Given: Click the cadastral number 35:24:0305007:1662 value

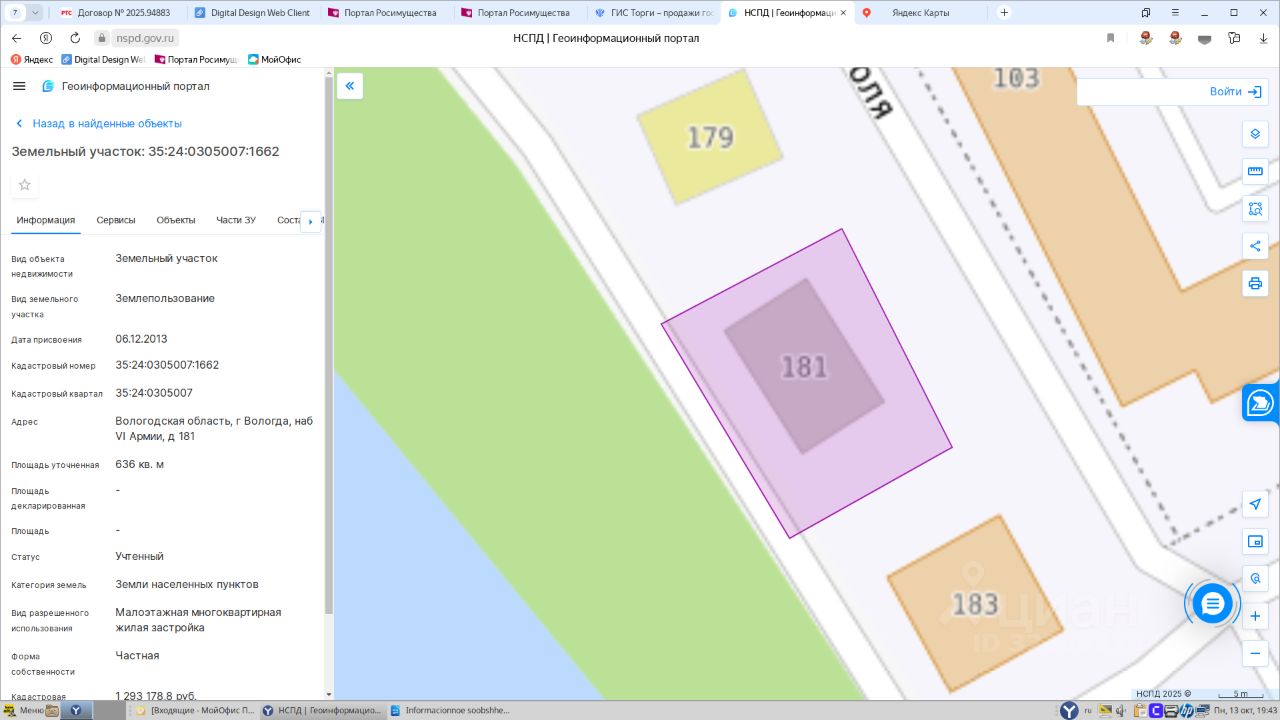Looking at the screenshot, I should point(167,365).
